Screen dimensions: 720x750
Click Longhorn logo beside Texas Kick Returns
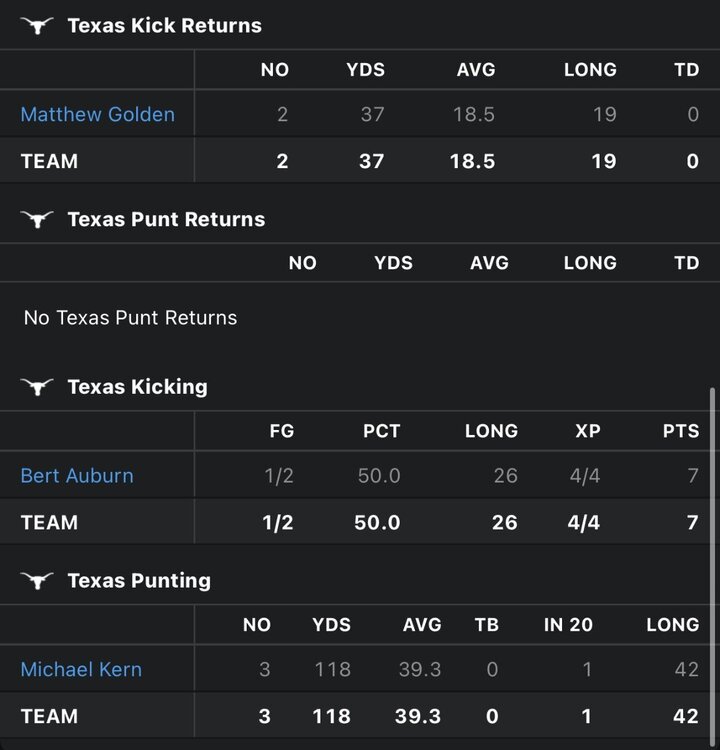37,26
